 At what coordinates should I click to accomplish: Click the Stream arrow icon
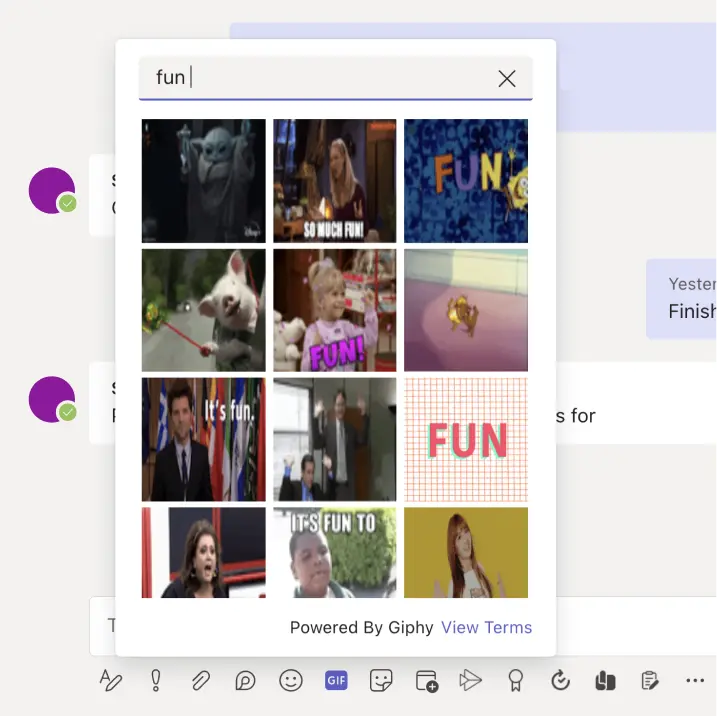(x=470, y=681)
